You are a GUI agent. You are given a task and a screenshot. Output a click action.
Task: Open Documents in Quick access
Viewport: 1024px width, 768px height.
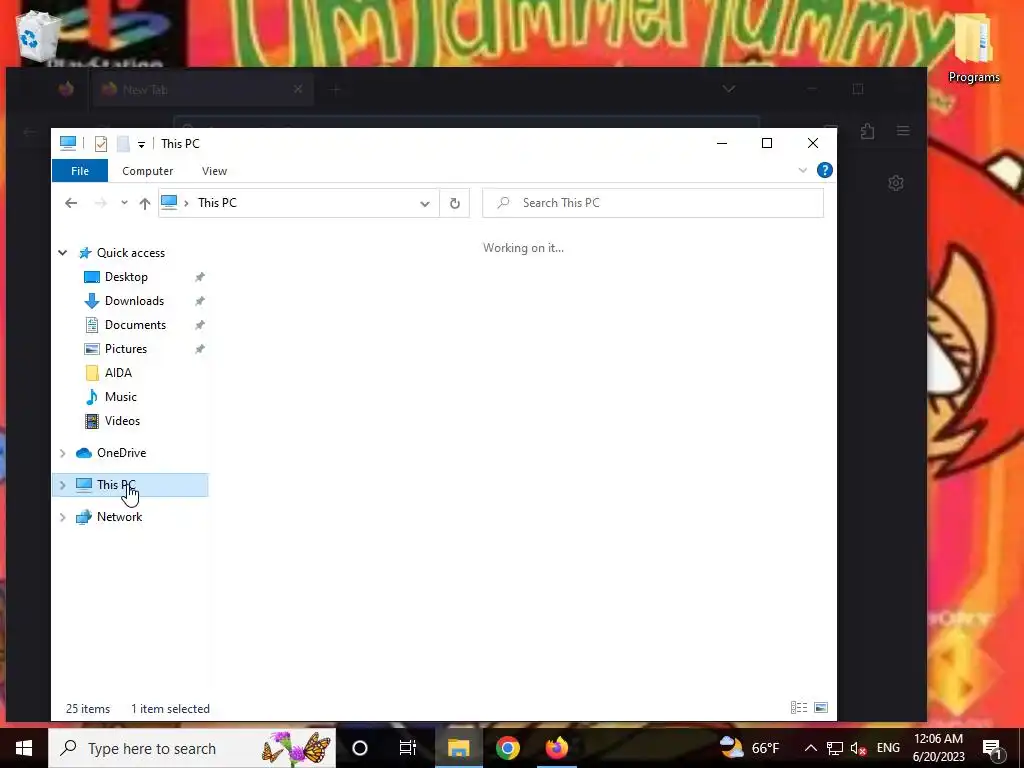[x=135, y=325]
